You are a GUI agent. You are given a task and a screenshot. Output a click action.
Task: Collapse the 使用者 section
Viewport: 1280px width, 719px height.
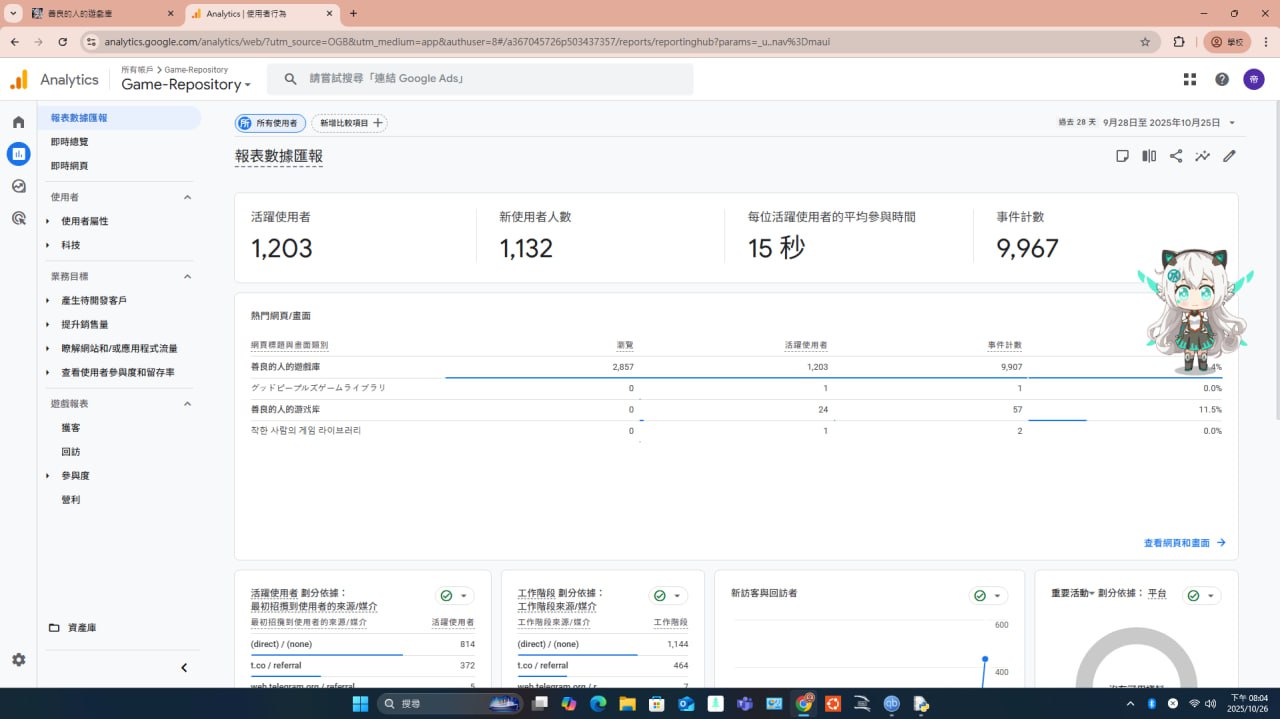click(x=187, y=197)
